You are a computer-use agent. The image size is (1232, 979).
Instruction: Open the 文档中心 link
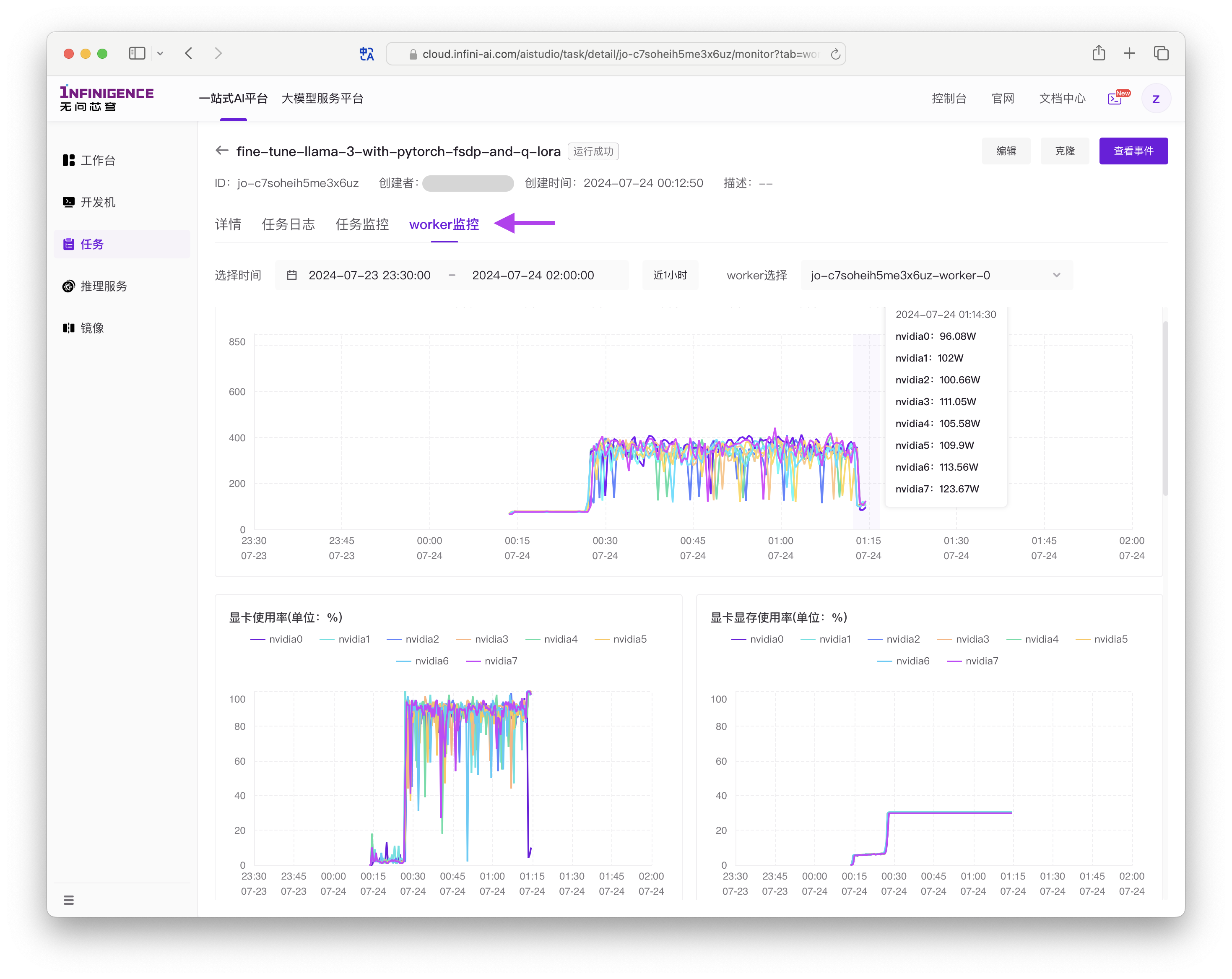(1062, 98)
